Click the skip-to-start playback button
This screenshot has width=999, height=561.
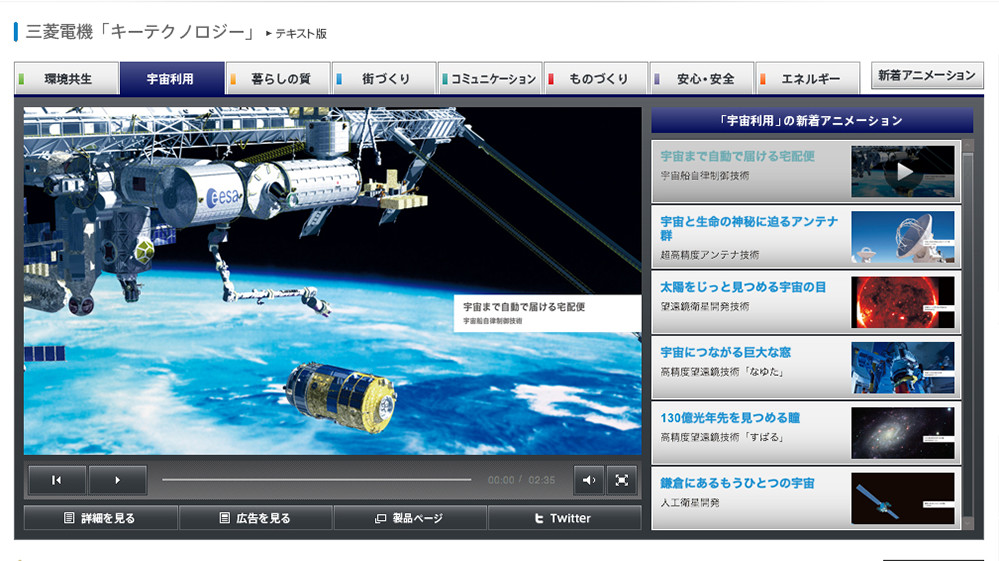[57, 480]
